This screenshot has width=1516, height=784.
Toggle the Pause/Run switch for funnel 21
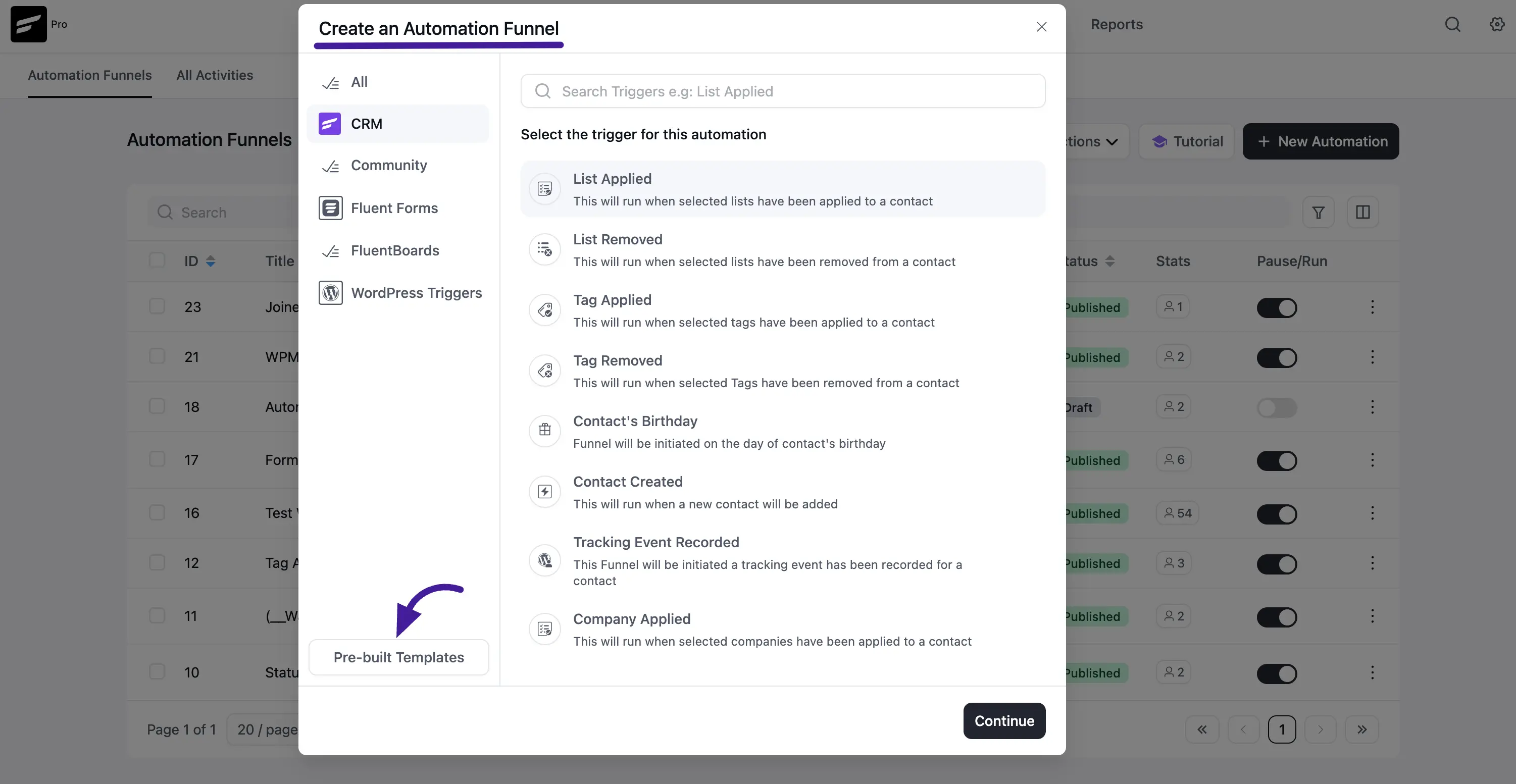pos(1277,357)
